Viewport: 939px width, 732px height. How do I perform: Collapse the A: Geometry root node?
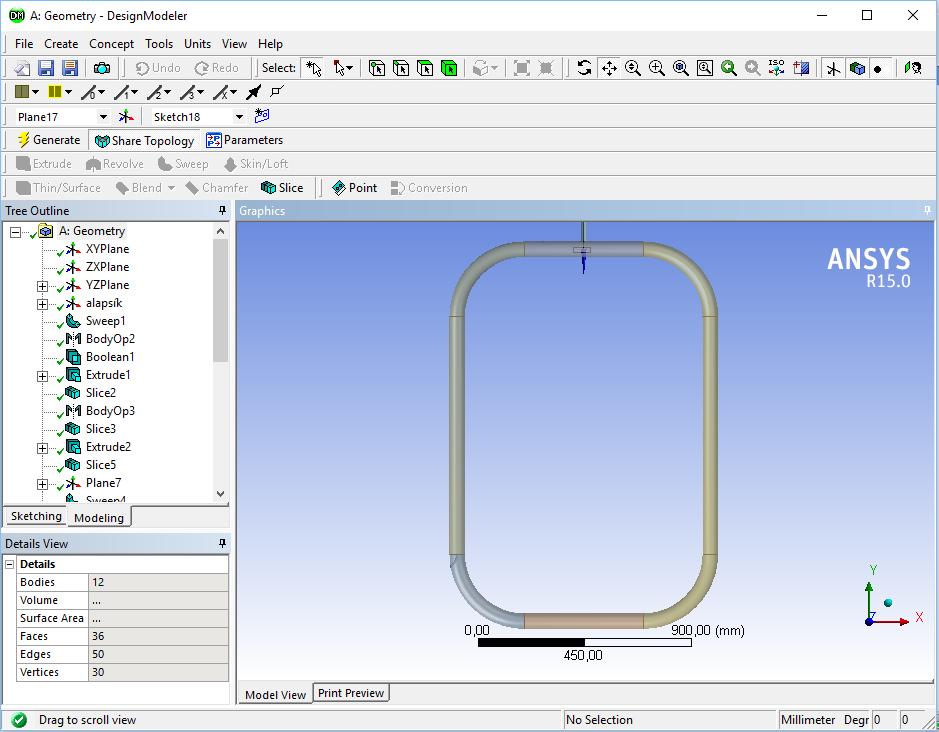15,232
